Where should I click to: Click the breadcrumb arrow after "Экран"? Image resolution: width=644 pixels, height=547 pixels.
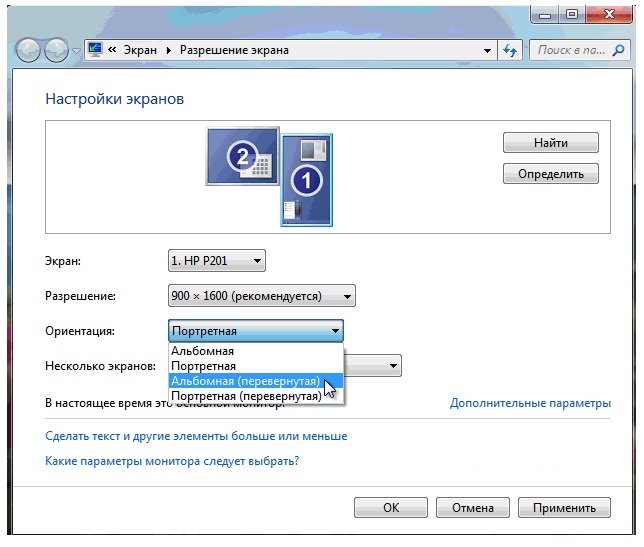[168, 51]
